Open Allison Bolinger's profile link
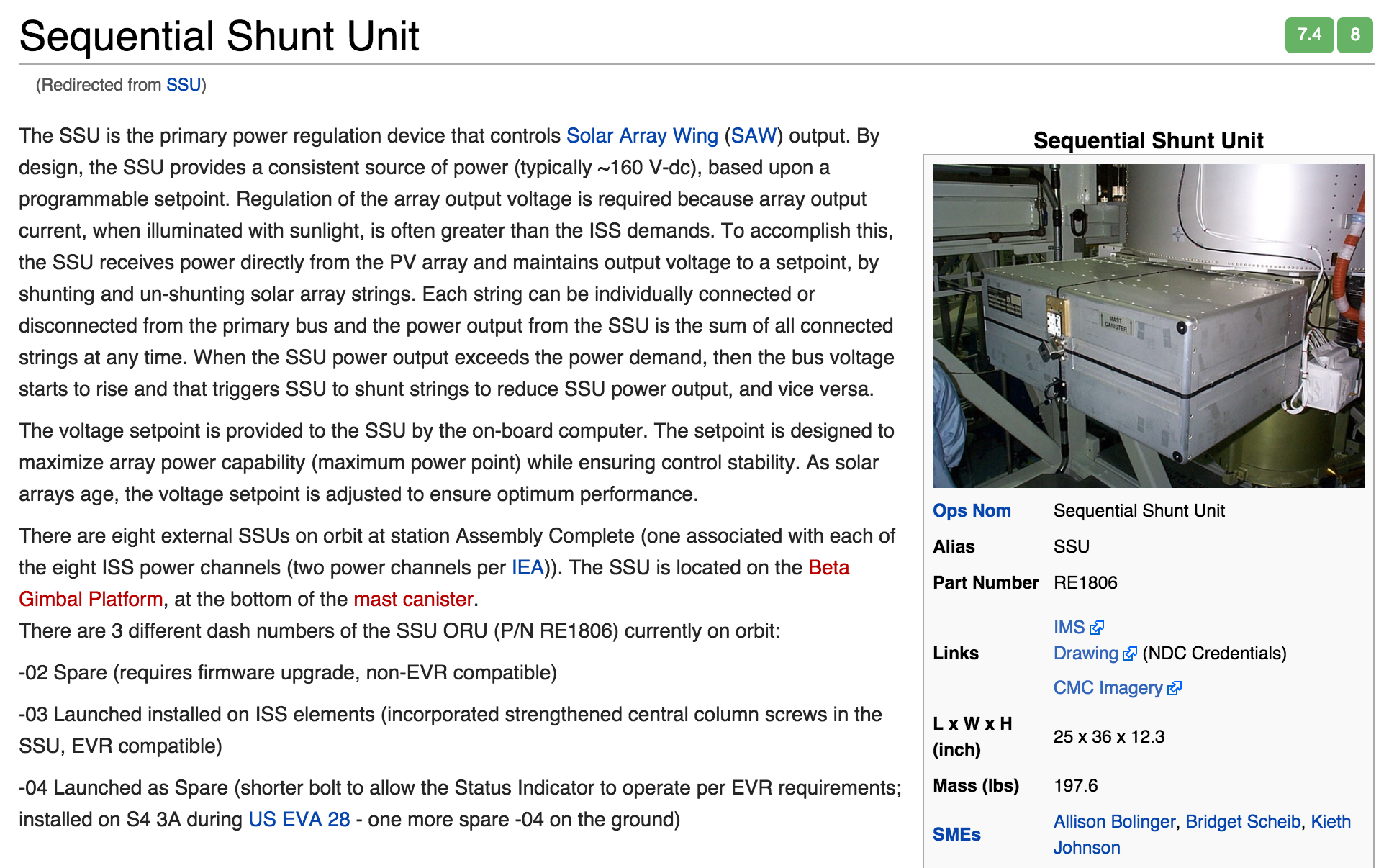Screen dimensions: 1389x868 pyautogui.click(x=1114, y=821)
